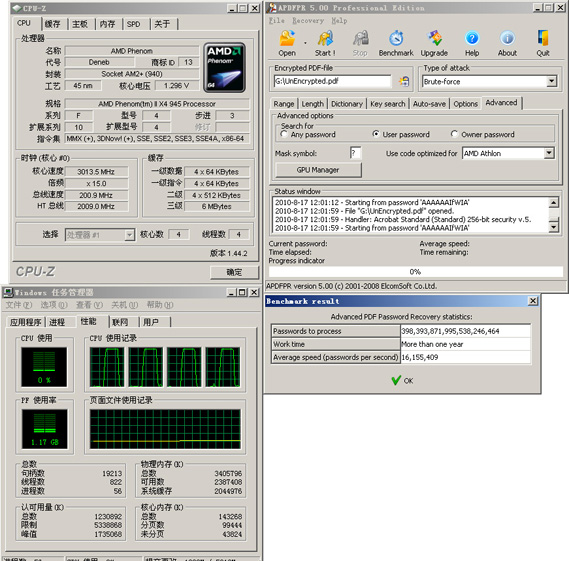Switch to the Options tab in APDFPR
Screen dimensions: 569x561
[x=466, y=104]
